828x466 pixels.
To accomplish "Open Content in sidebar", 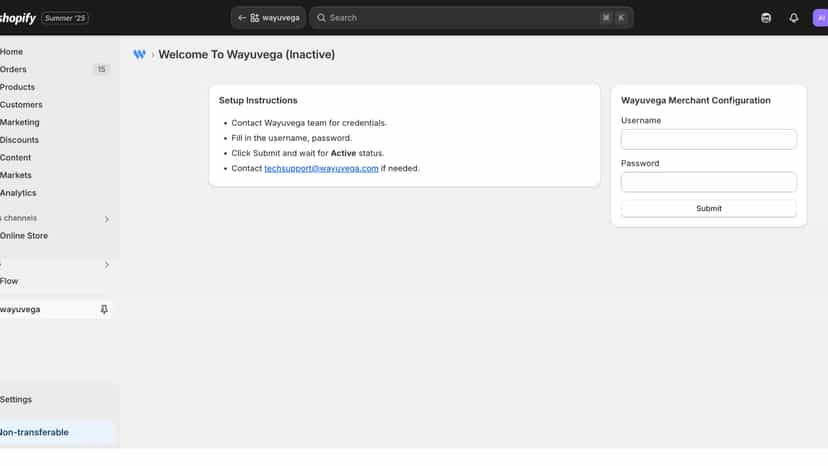I will tap(15, 157).
